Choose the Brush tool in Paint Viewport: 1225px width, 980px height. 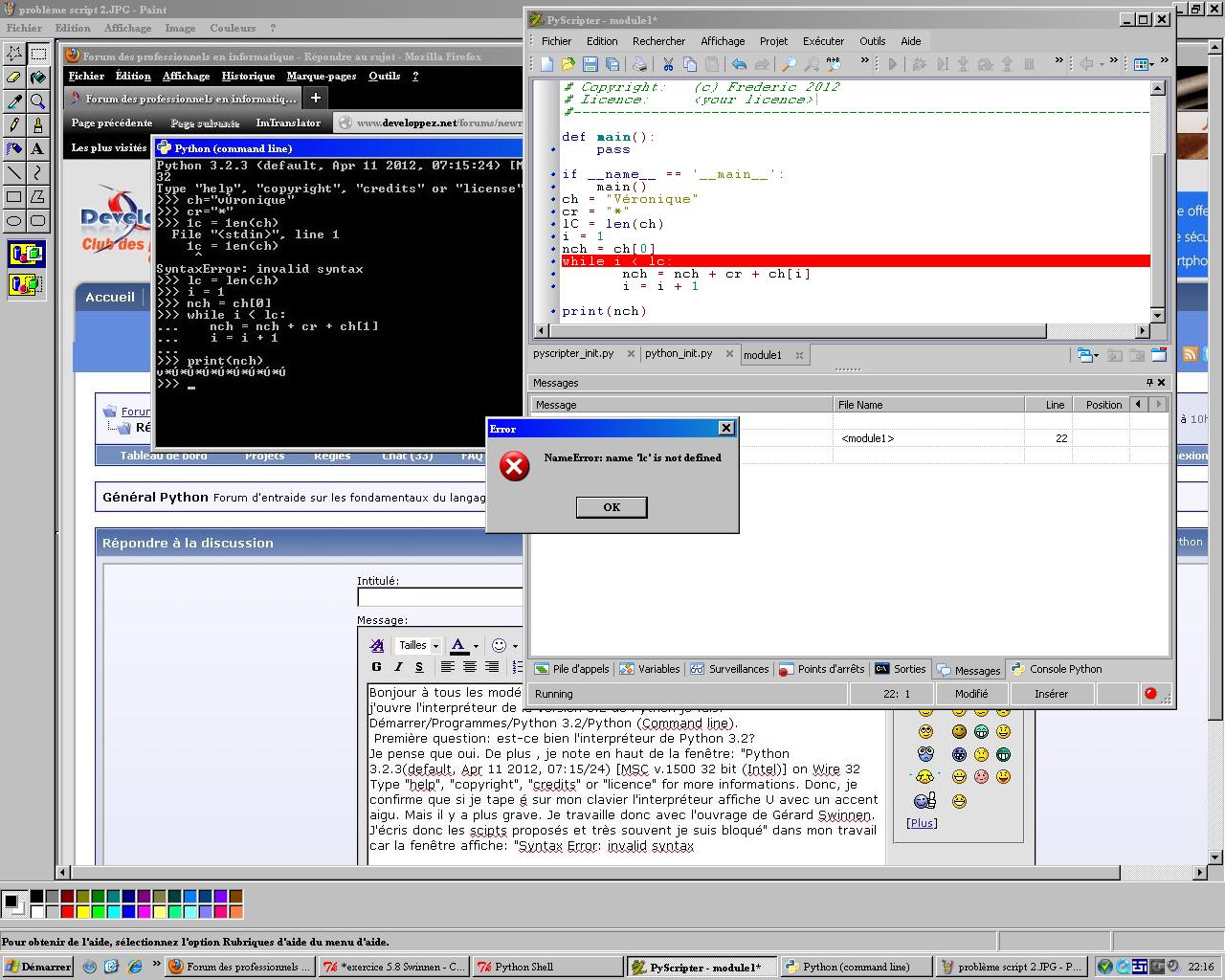pos(37,125)
